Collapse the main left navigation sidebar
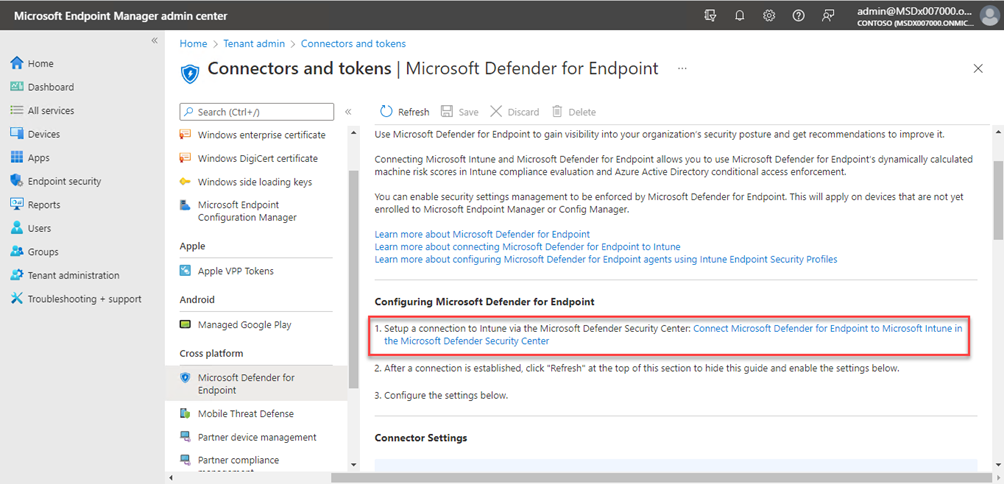This screenshot has height=484, width=1004. [x=154, y=40]
